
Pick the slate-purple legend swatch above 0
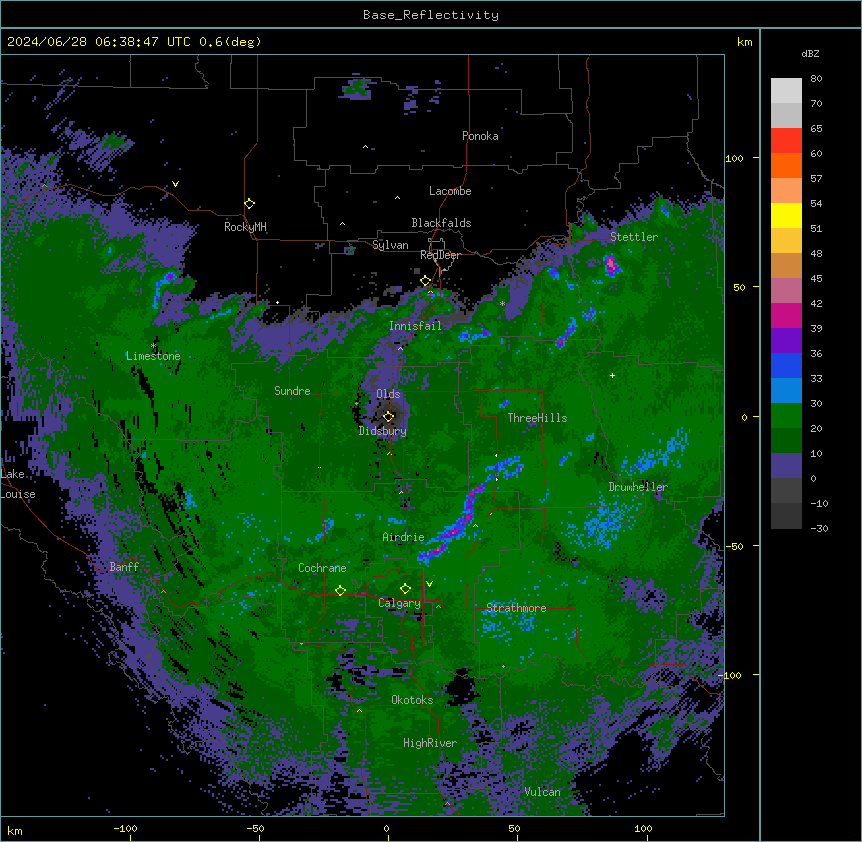786,466
